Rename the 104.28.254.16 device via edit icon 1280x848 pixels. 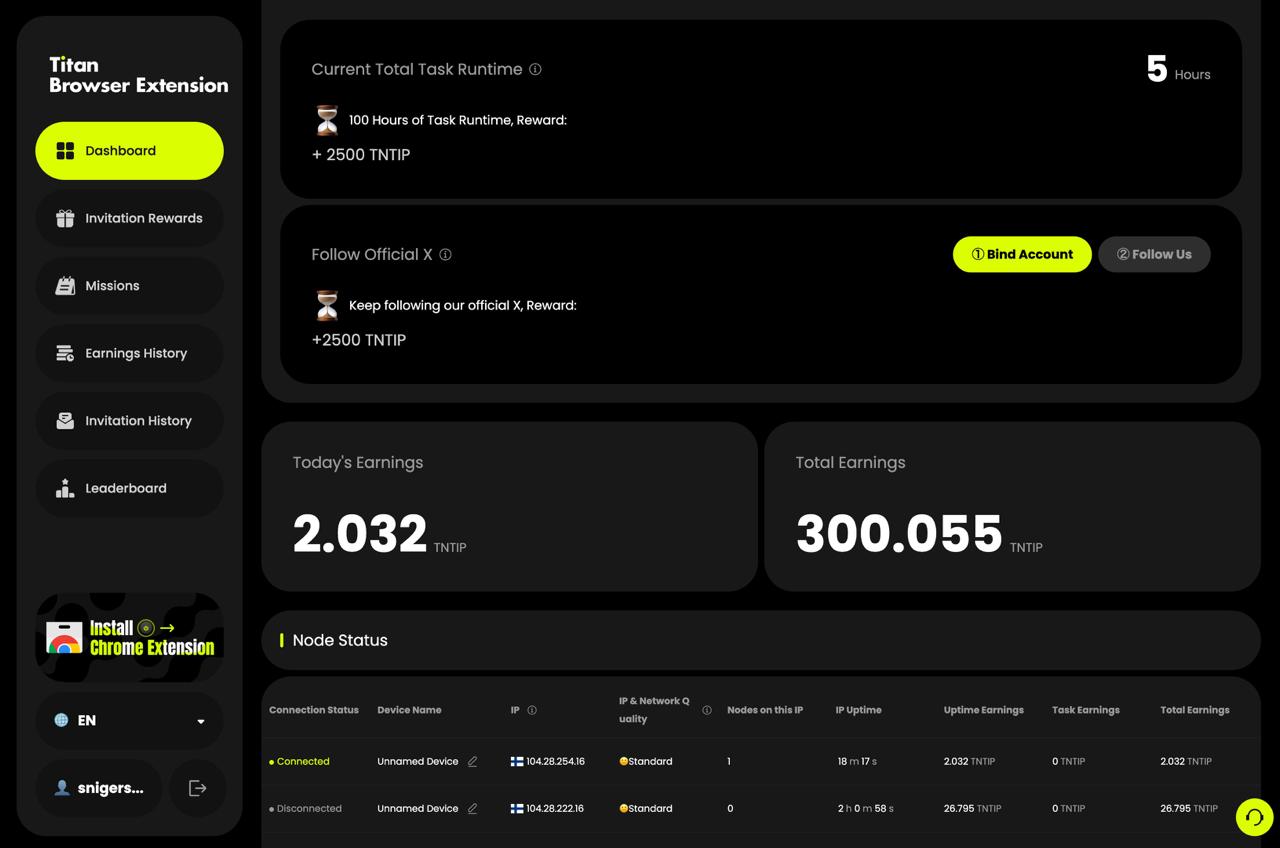pyautogui.click(x=472, y=762)
